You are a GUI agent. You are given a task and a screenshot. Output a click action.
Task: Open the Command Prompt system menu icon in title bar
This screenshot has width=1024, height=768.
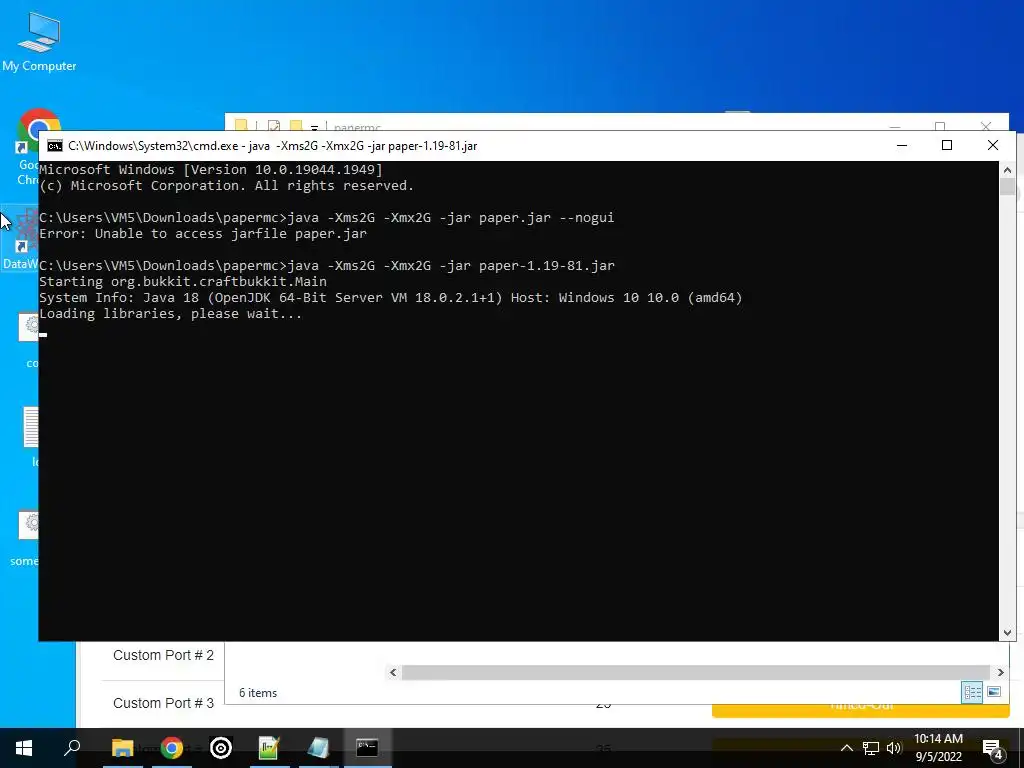tap(55, 146)
